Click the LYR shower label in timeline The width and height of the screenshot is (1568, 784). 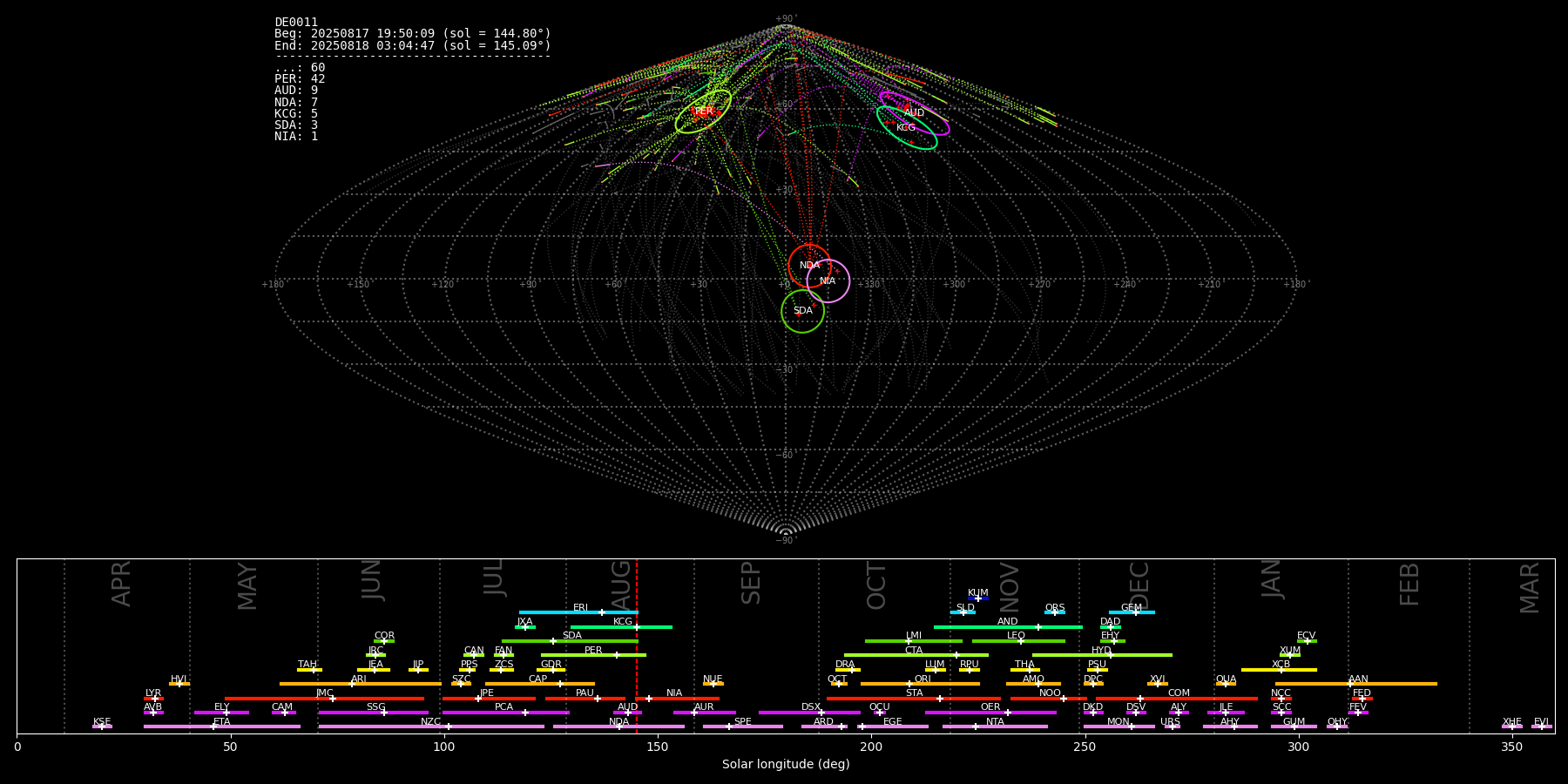[153, 693]
